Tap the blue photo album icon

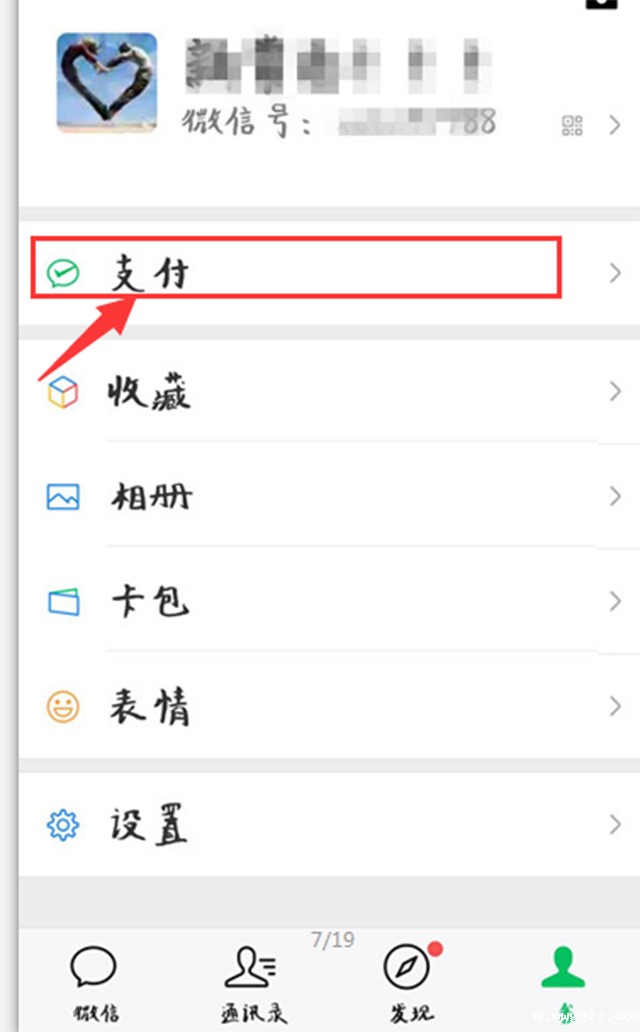(x=63, y=497)
